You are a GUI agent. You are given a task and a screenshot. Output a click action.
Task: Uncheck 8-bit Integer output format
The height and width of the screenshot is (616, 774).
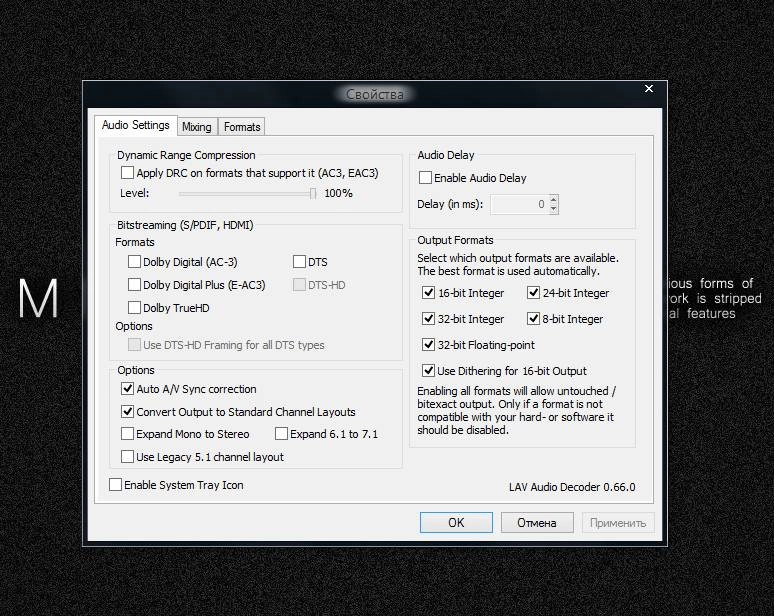(533, 319)
